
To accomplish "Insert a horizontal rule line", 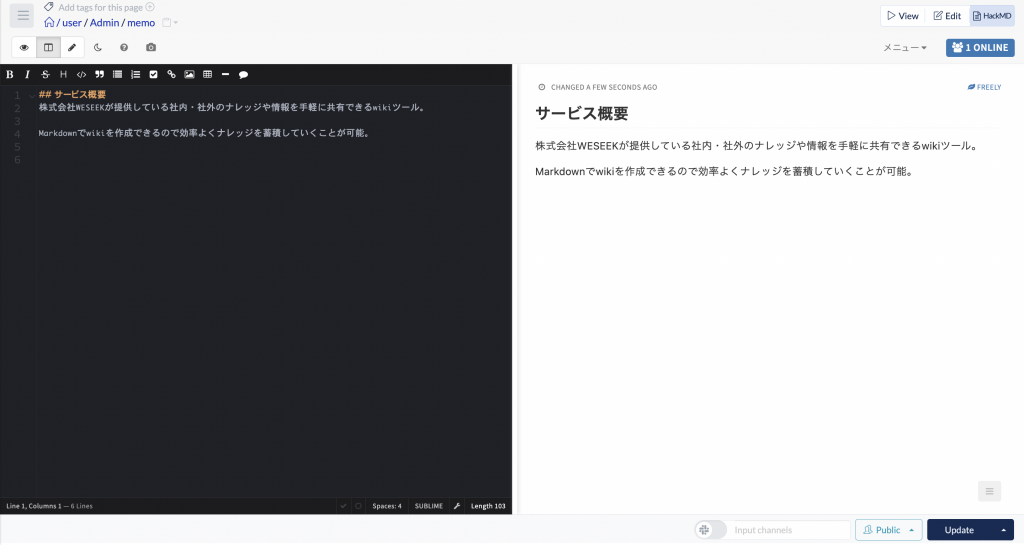I will (x=225, y=74).
